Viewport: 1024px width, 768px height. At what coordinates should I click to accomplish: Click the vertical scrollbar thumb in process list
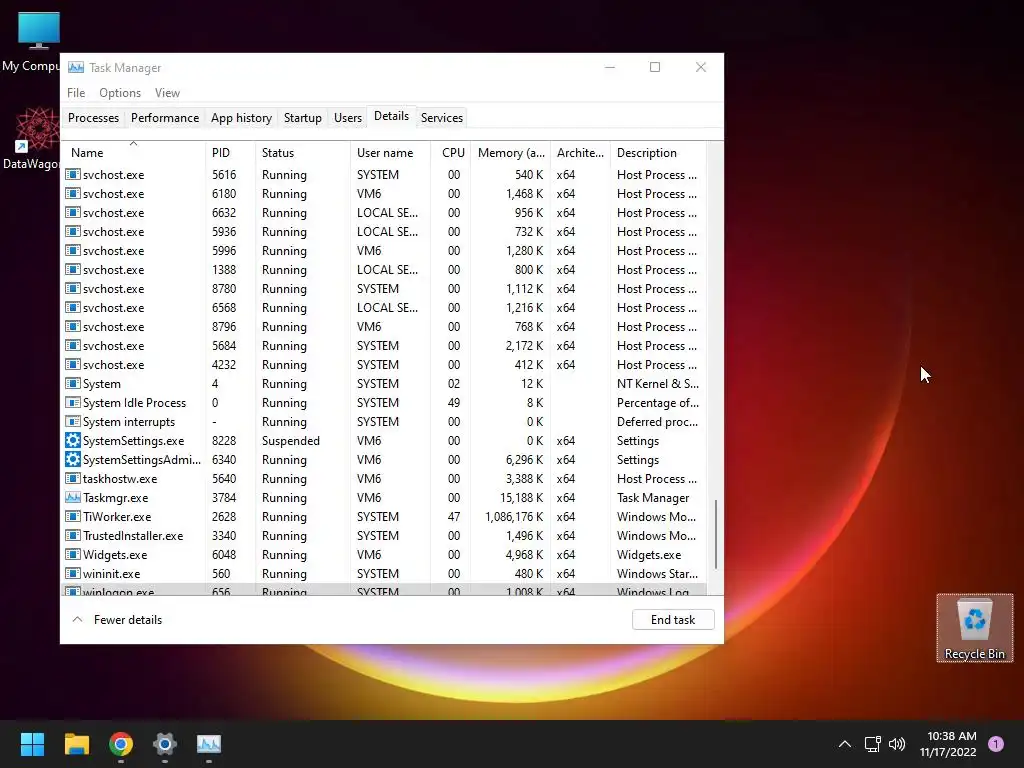pos(716,534)
